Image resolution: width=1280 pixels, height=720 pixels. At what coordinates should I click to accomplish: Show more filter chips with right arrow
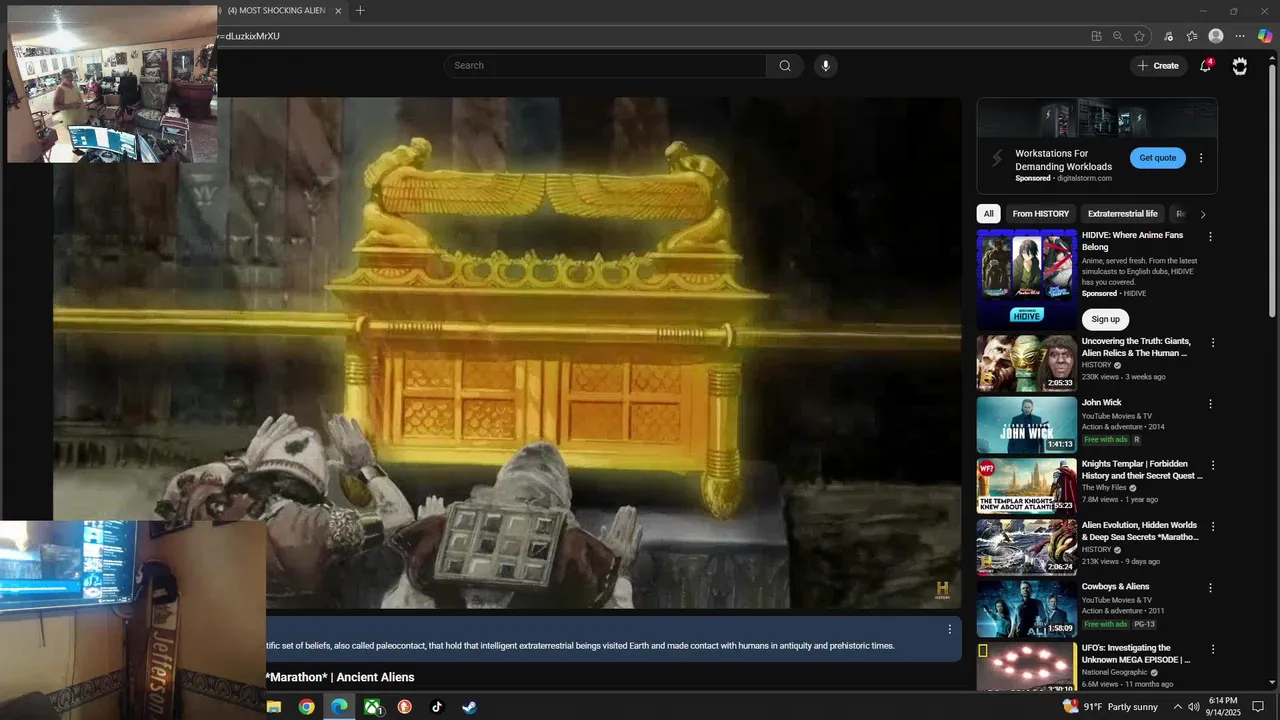coord(1203,214)
